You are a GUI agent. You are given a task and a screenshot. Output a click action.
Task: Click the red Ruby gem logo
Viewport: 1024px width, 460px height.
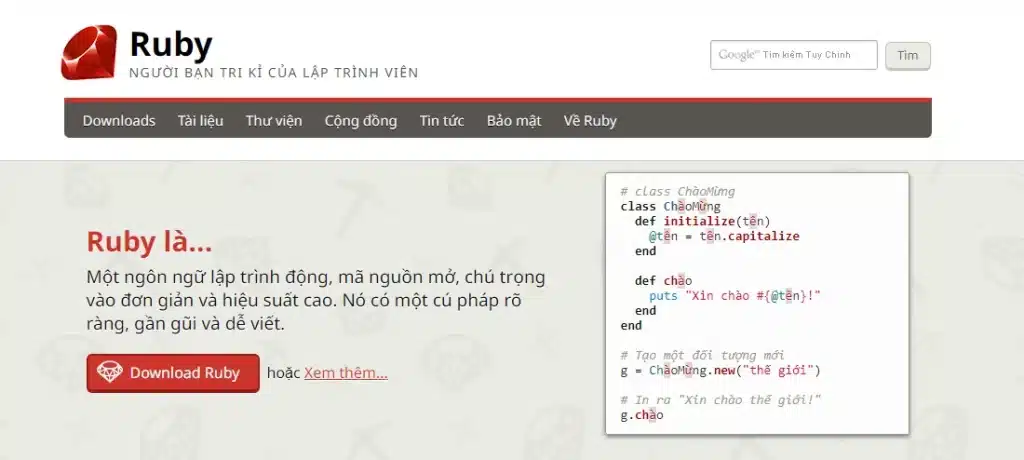[88, 52]
